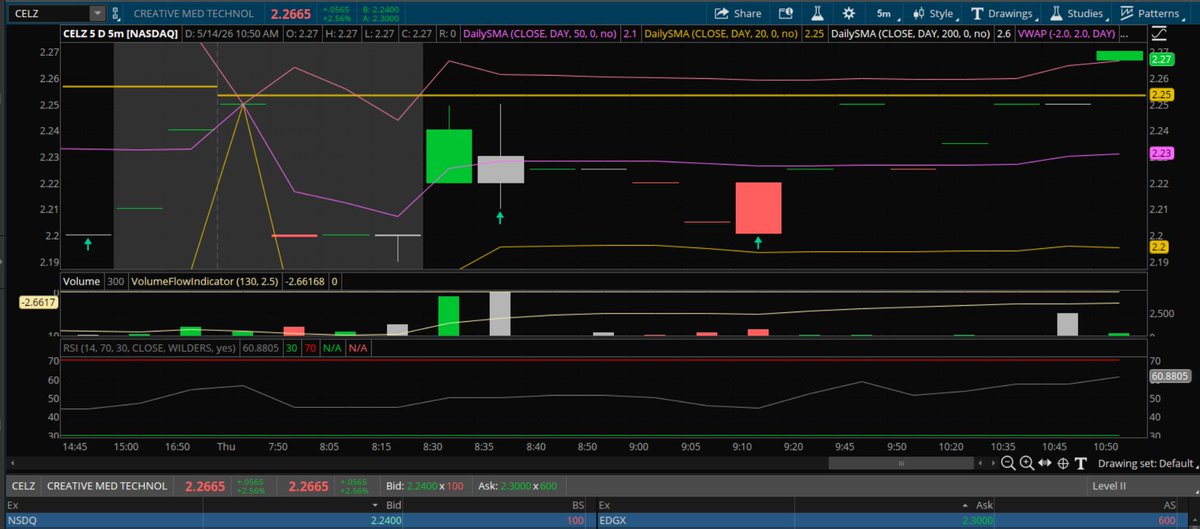Open the Patterns menu
This screenshot has width=1200, height=529.
[x=1155, y=14]
